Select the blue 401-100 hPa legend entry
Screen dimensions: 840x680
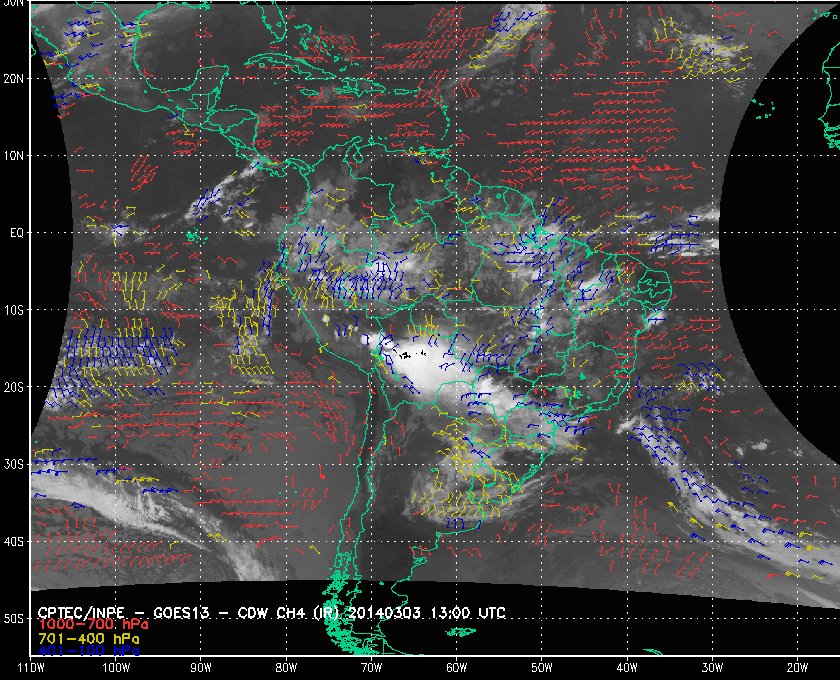pyautogui.click(x=89, y=651)
